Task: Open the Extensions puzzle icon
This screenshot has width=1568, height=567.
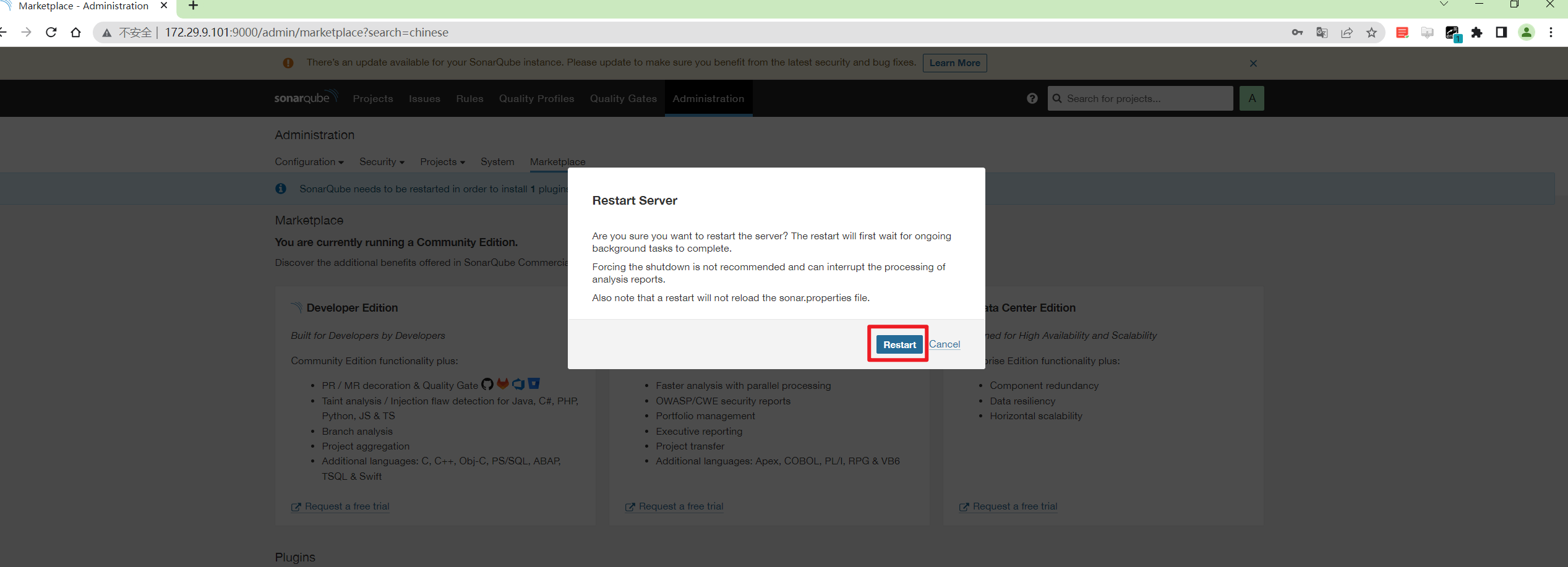Action: tap(1477, 32)
